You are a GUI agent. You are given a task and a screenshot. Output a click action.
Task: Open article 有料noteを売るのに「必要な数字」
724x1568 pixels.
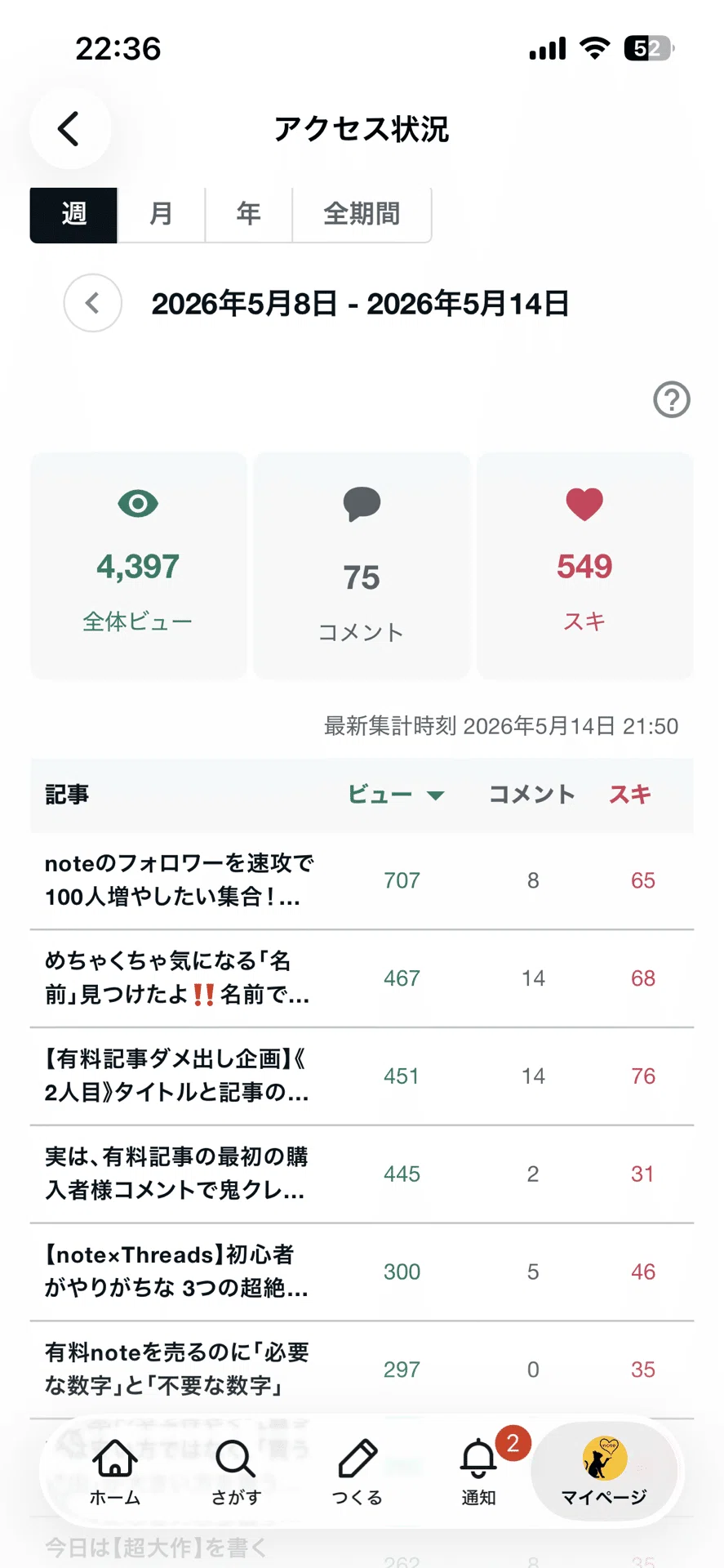point(362,1370)
